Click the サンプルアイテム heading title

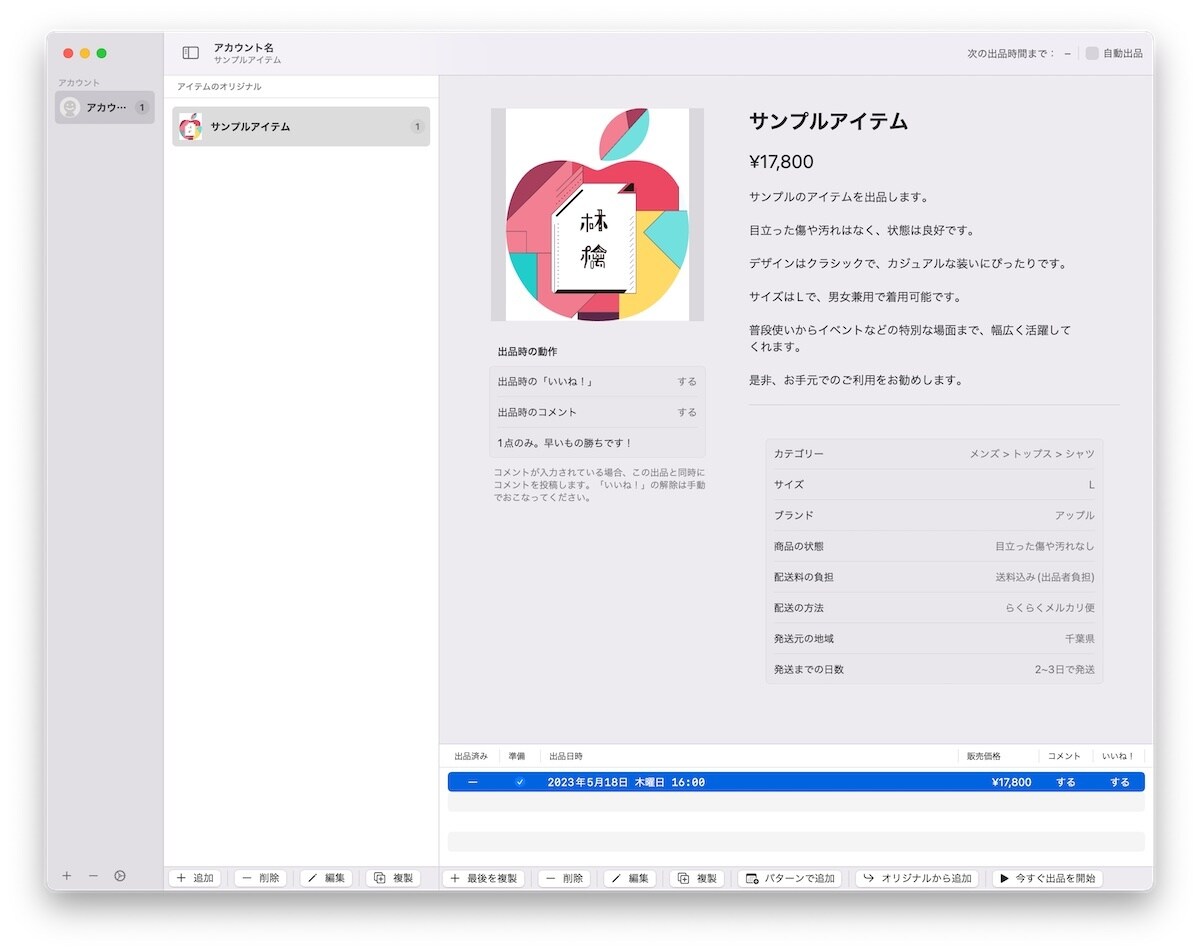pos(828,122)
